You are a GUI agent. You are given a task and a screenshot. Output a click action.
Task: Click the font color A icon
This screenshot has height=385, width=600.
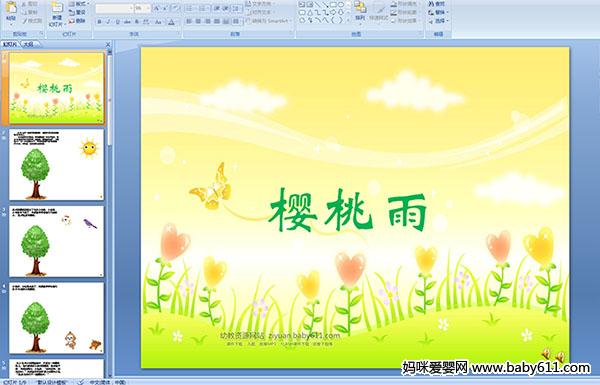tap(171, 22)
